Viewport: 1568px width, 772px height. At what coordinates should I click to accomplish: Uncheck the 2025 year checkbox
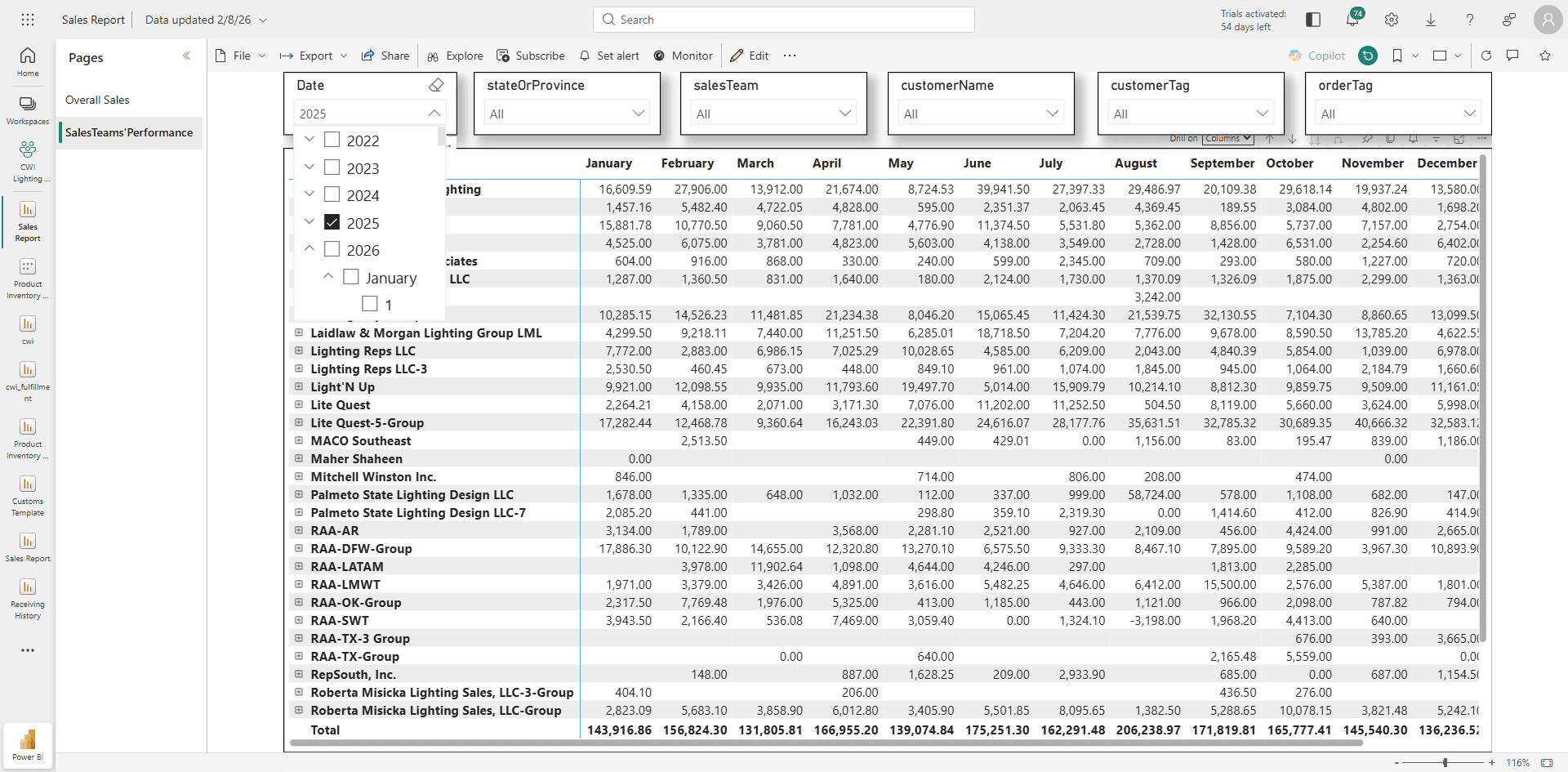click(x=332, y=222)
